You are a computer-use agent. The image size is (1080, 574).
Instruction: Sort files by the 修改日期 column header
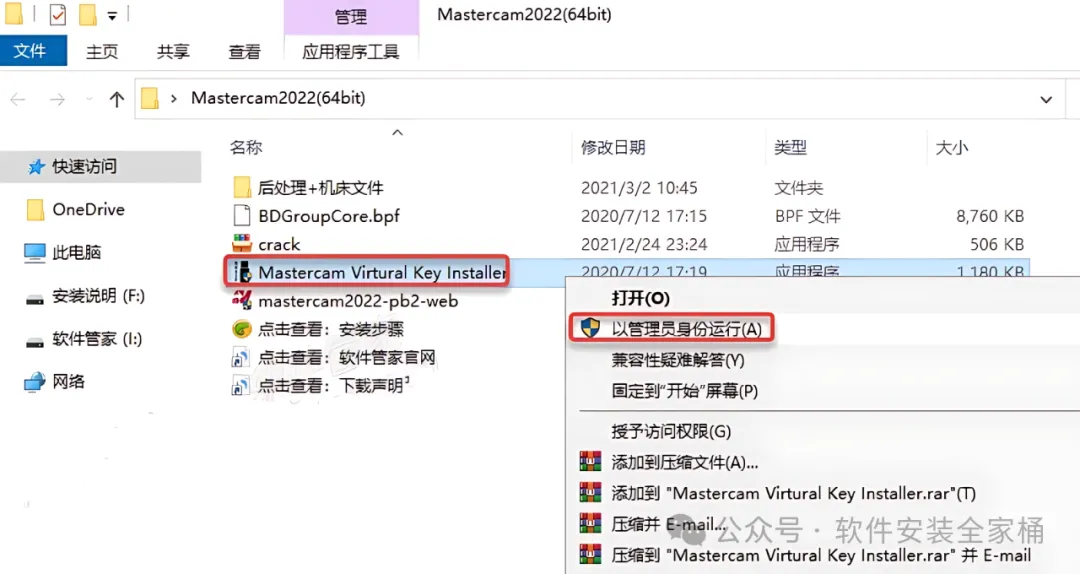pos(613,147)
